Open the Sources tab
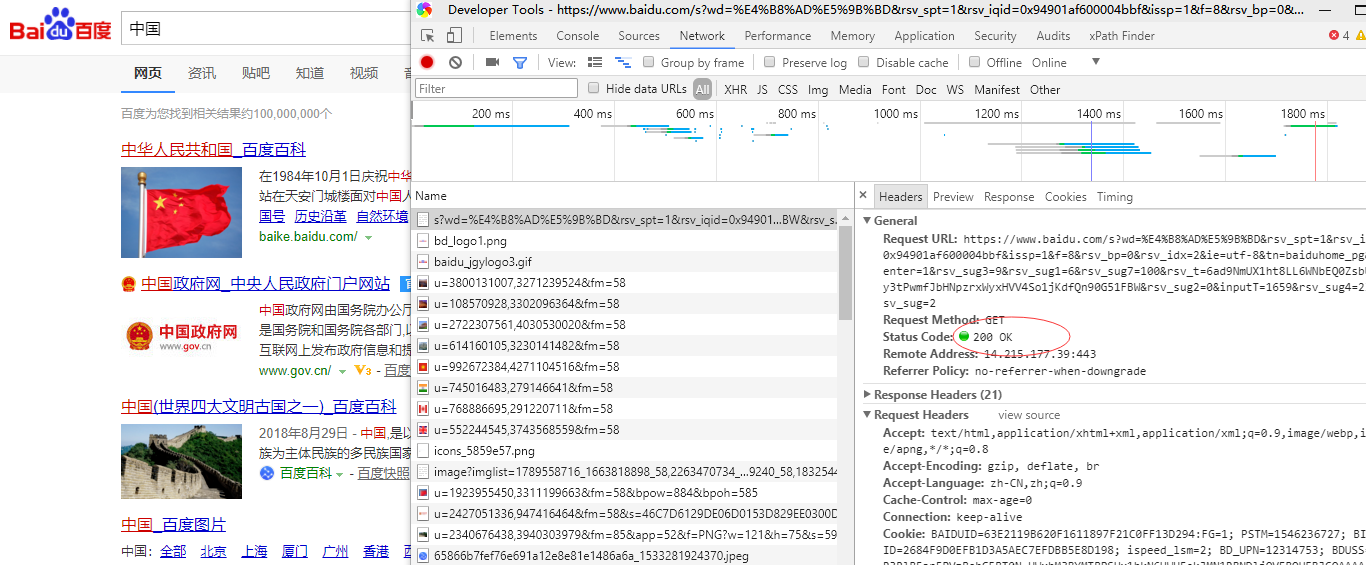1366x565 pixels. tap(639, 36)
